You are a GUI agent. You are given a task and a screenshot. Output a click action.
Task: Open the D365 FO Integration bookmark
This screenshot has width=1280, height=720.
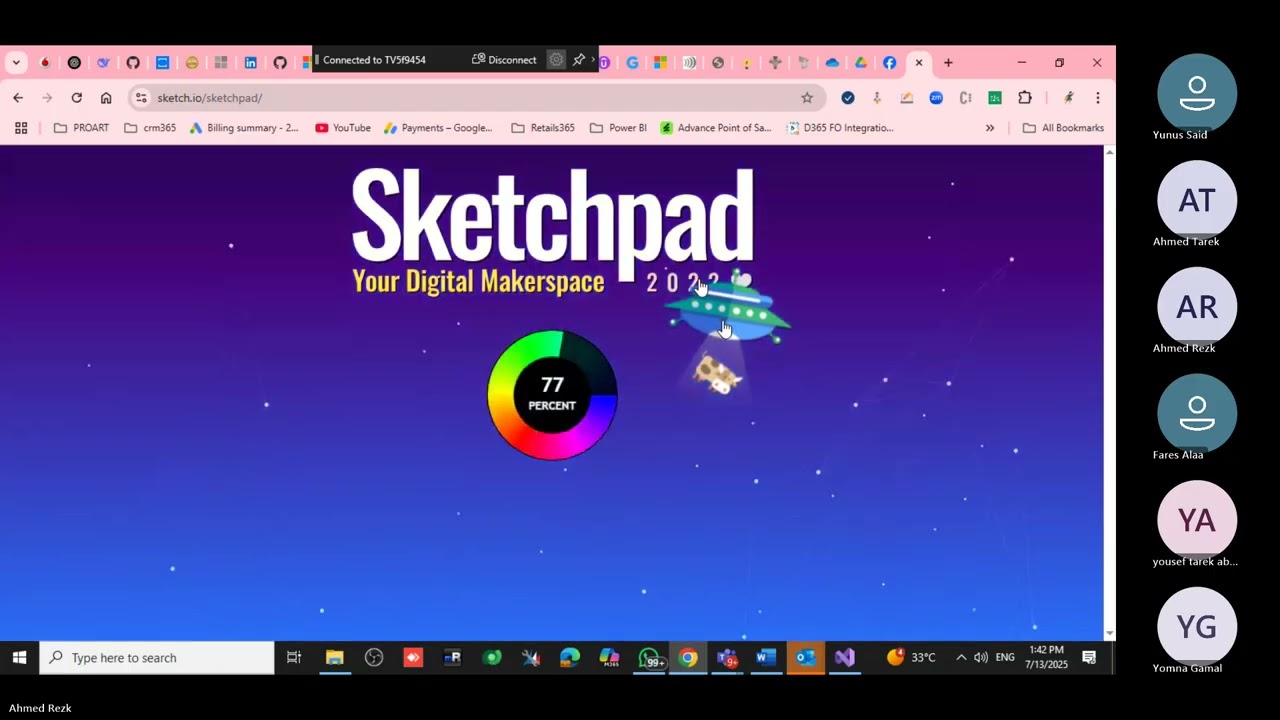[x=840, y=128]
